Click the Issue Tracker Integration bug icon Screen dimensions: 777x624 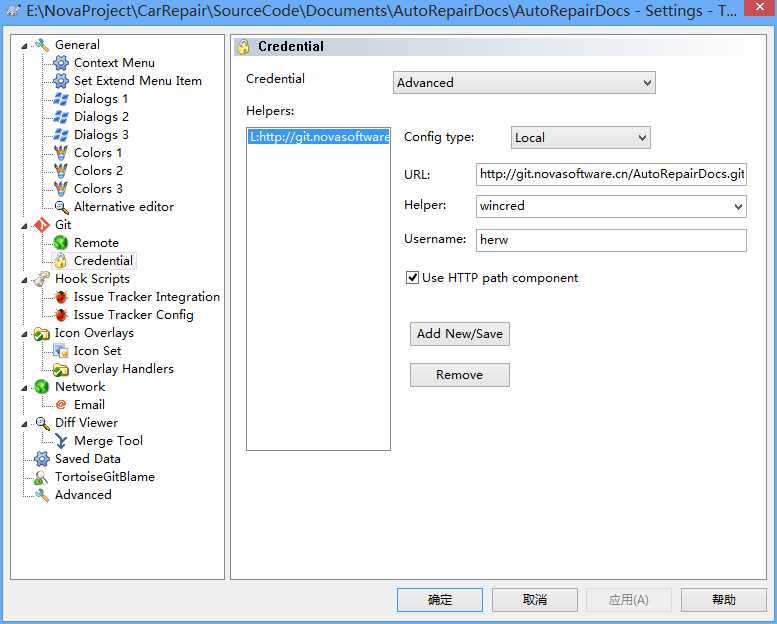click(61, 297)
